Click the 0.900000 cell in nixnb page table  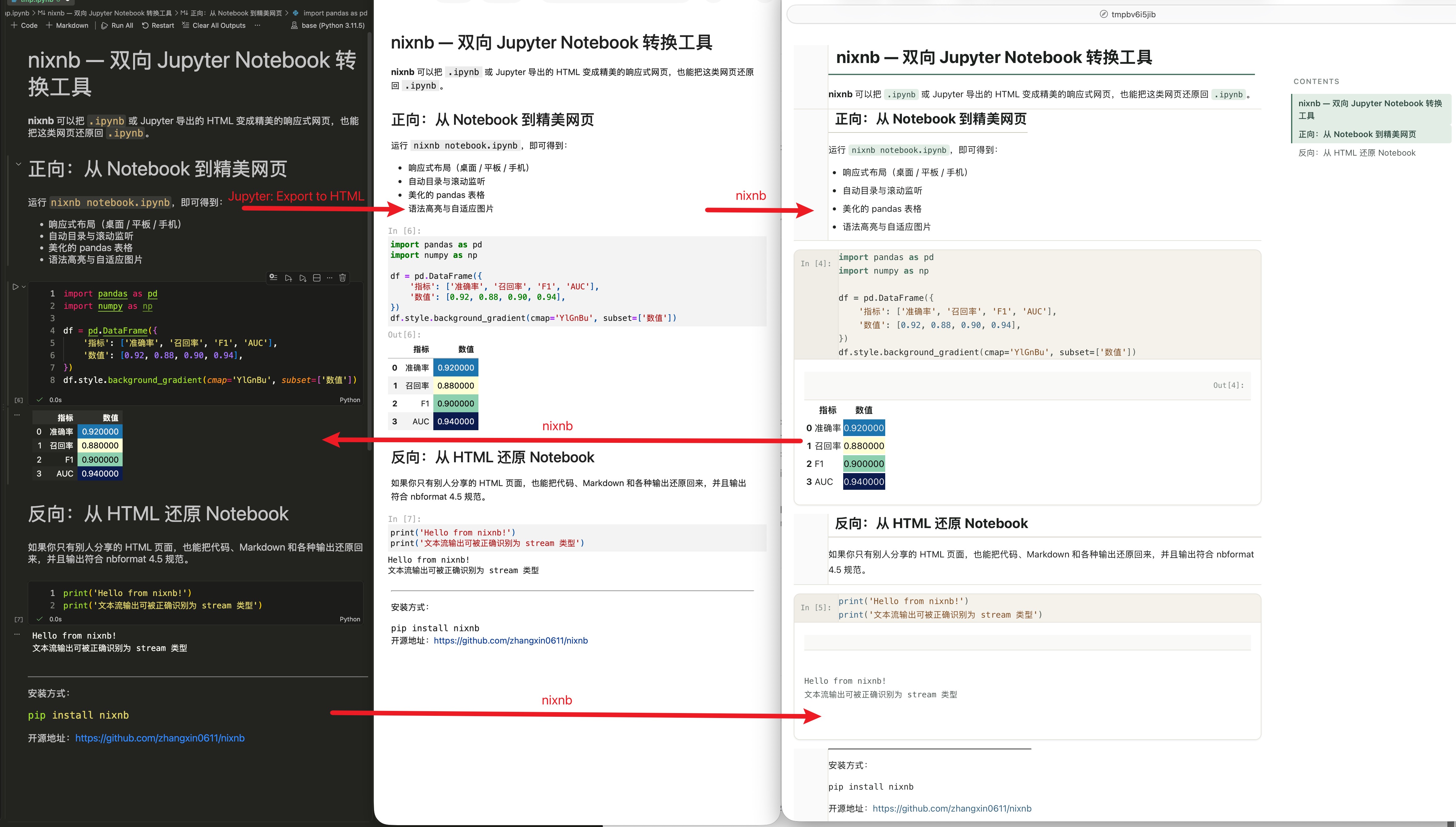pyautogui.click(x=864, y=464)
